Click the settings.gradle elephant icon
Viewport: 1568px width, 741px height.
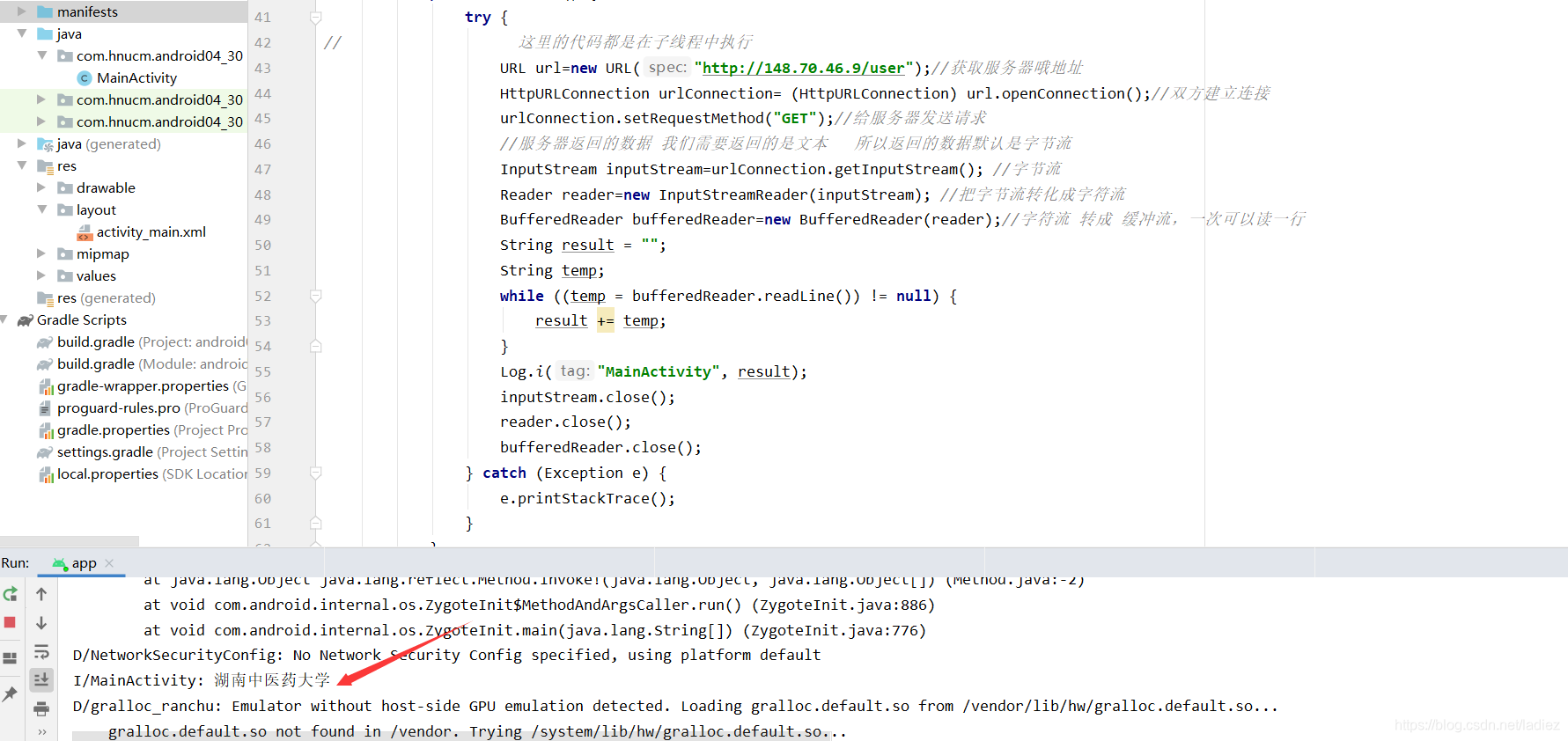pos(45,452)
